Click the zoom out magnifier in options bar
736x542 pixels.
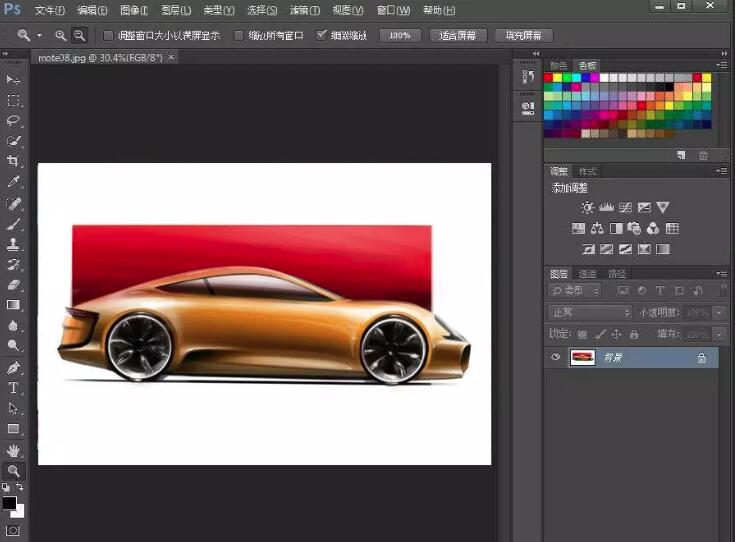point(79,35)
